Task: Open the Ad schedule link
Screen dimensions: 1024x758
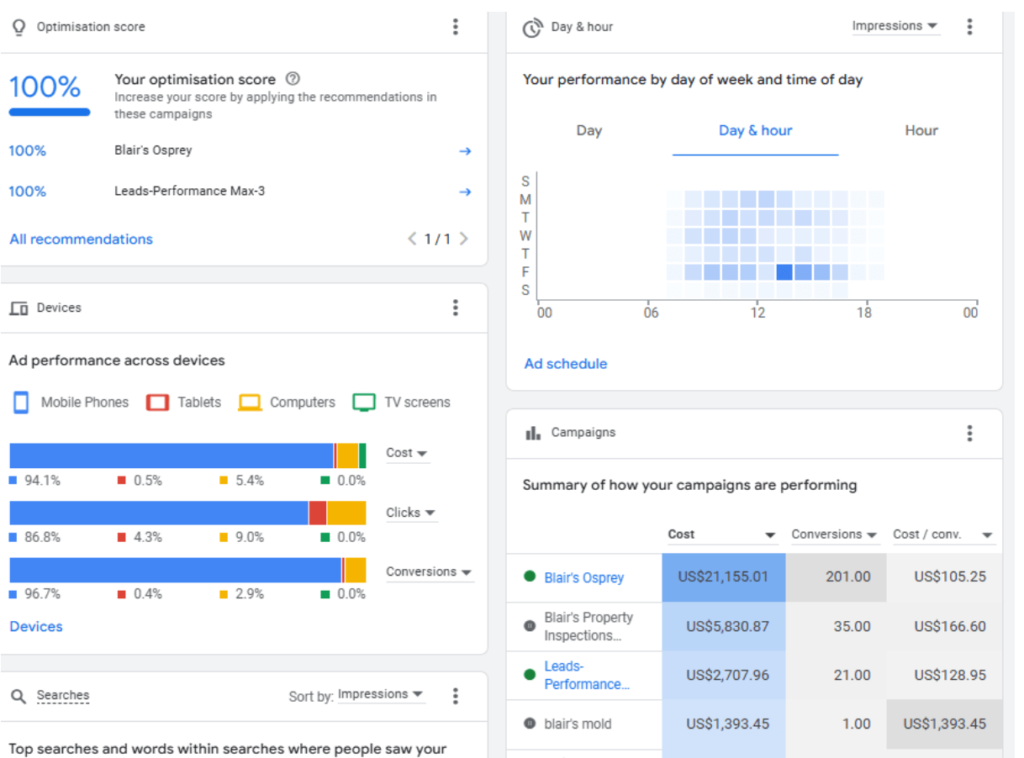Action: click(565, 364)
